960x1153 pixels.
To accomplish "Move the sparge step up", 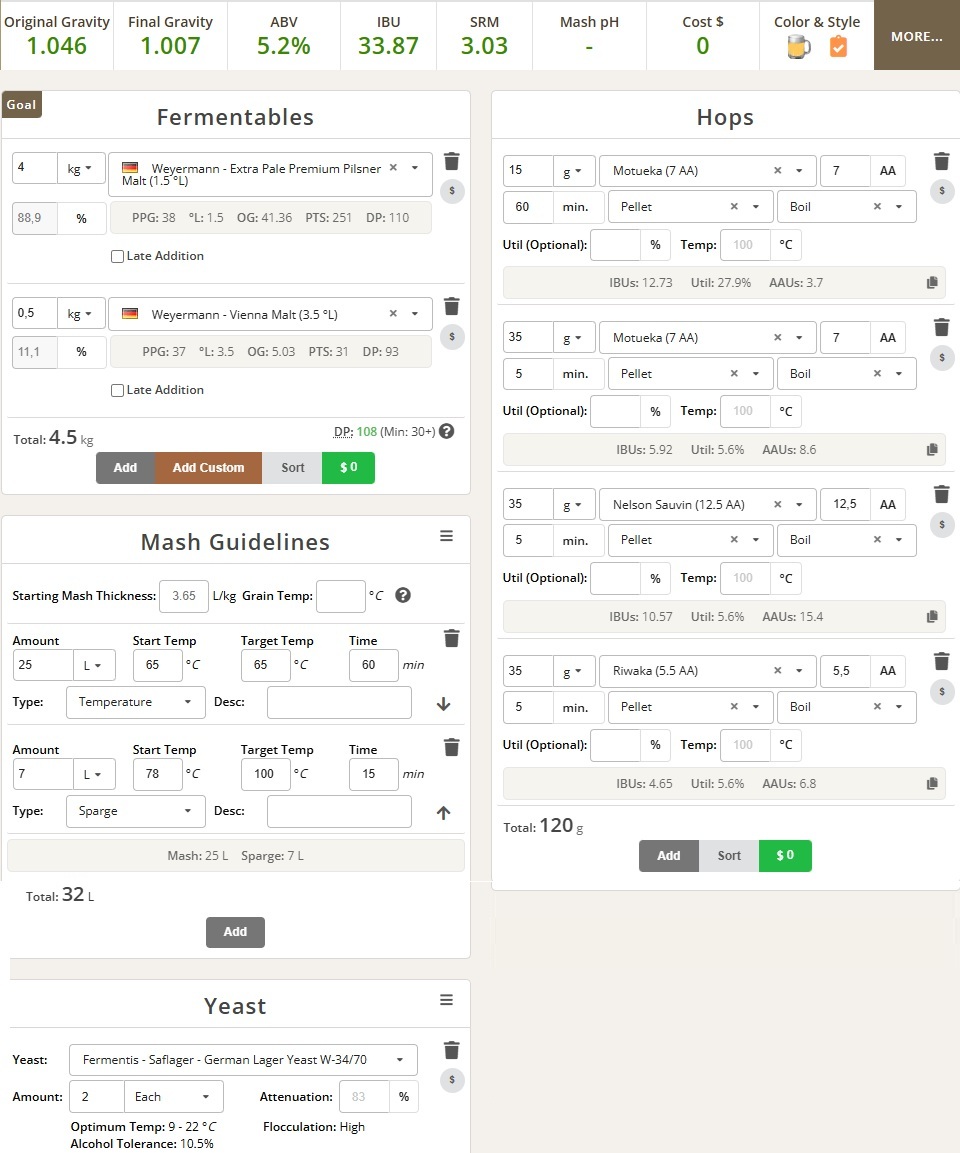I will tap(443, 813).
